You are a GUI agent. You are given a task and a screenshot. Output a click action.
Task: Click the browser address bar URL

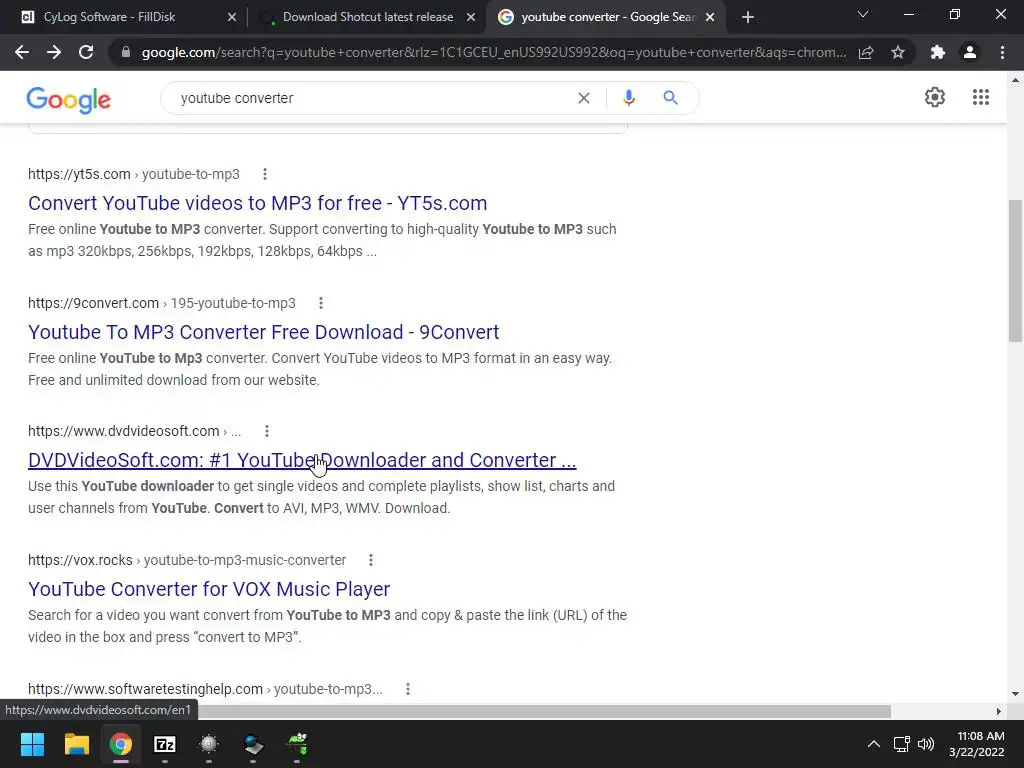(494, 52)
